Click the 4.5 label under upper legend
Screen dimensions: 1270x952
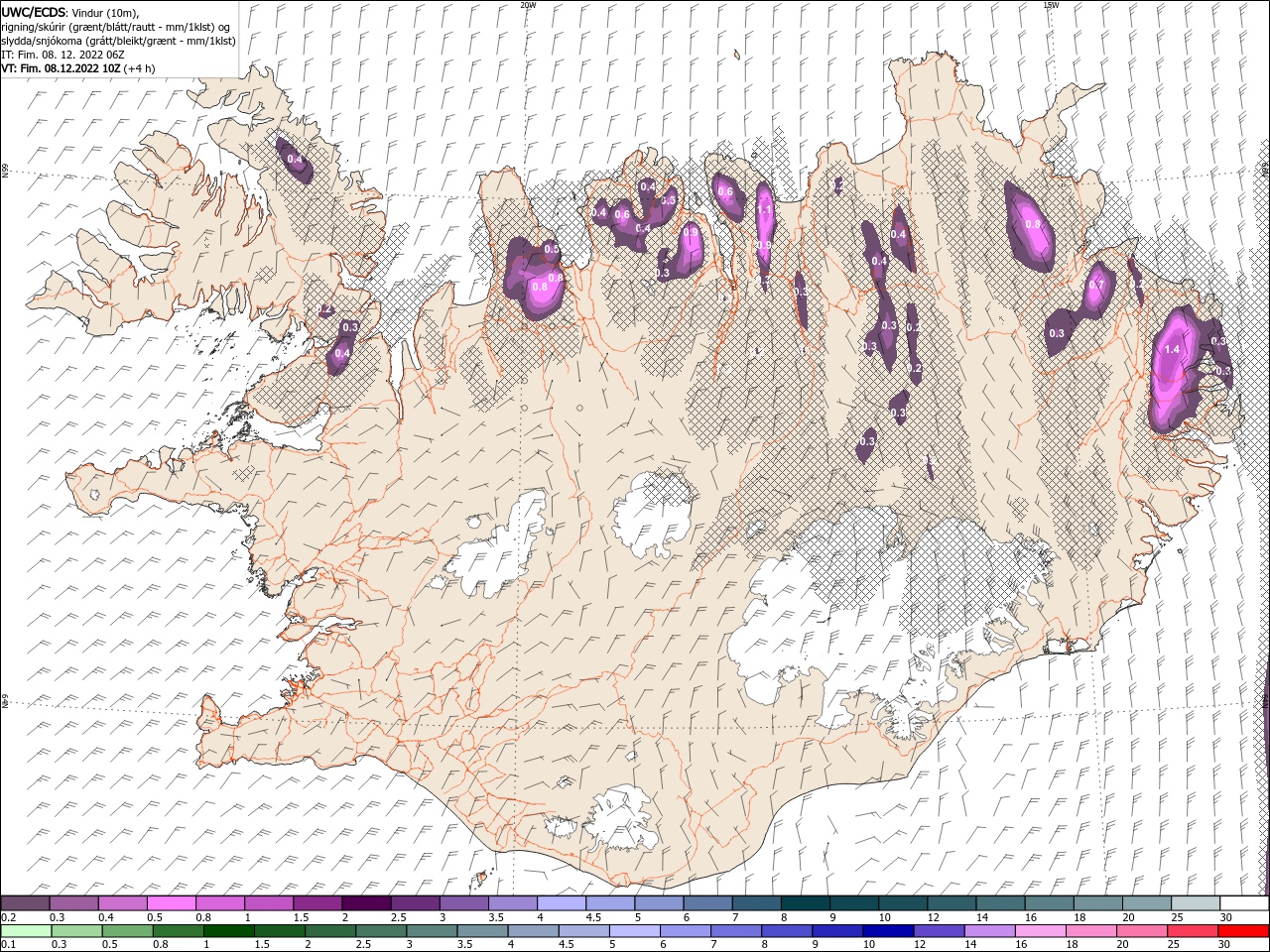[593, 917]
